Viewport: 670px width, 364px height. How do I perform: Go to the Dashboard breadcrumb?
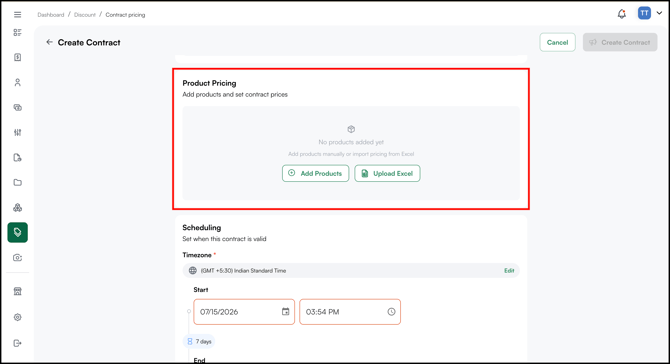pyautogui.click(x=50, y=15)
